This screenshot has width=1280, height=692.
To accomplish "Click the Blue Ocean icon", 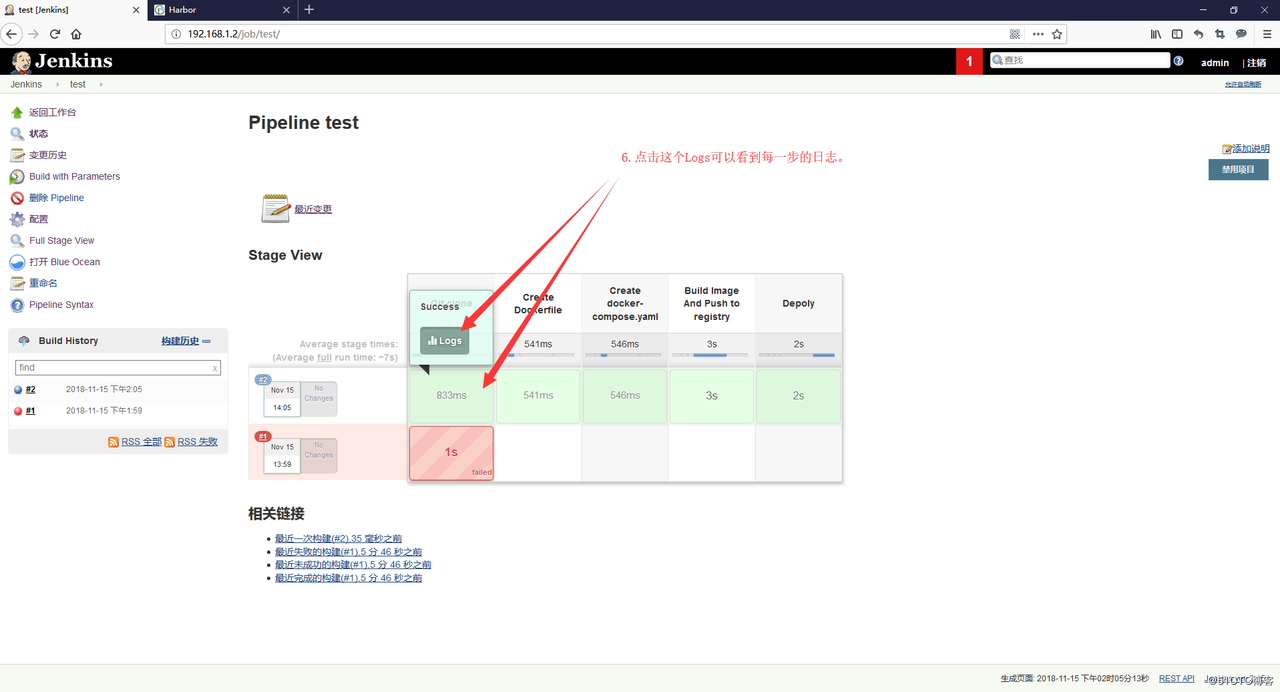I will click(x=17, y=262).
